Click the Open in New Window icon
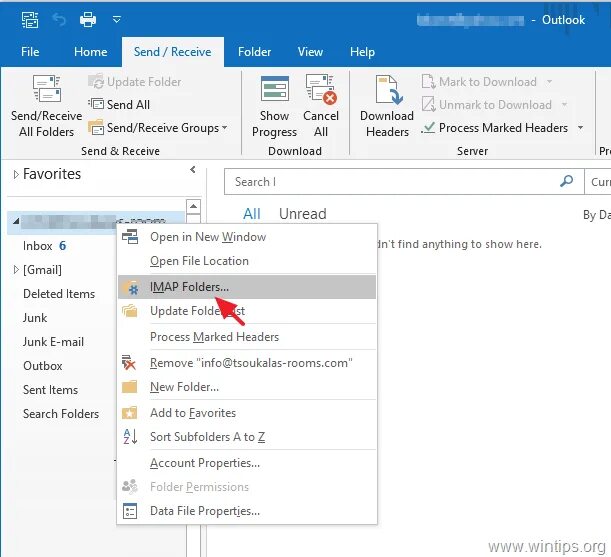The width and height of the screenshot is (611, 557). click(130, 237)
